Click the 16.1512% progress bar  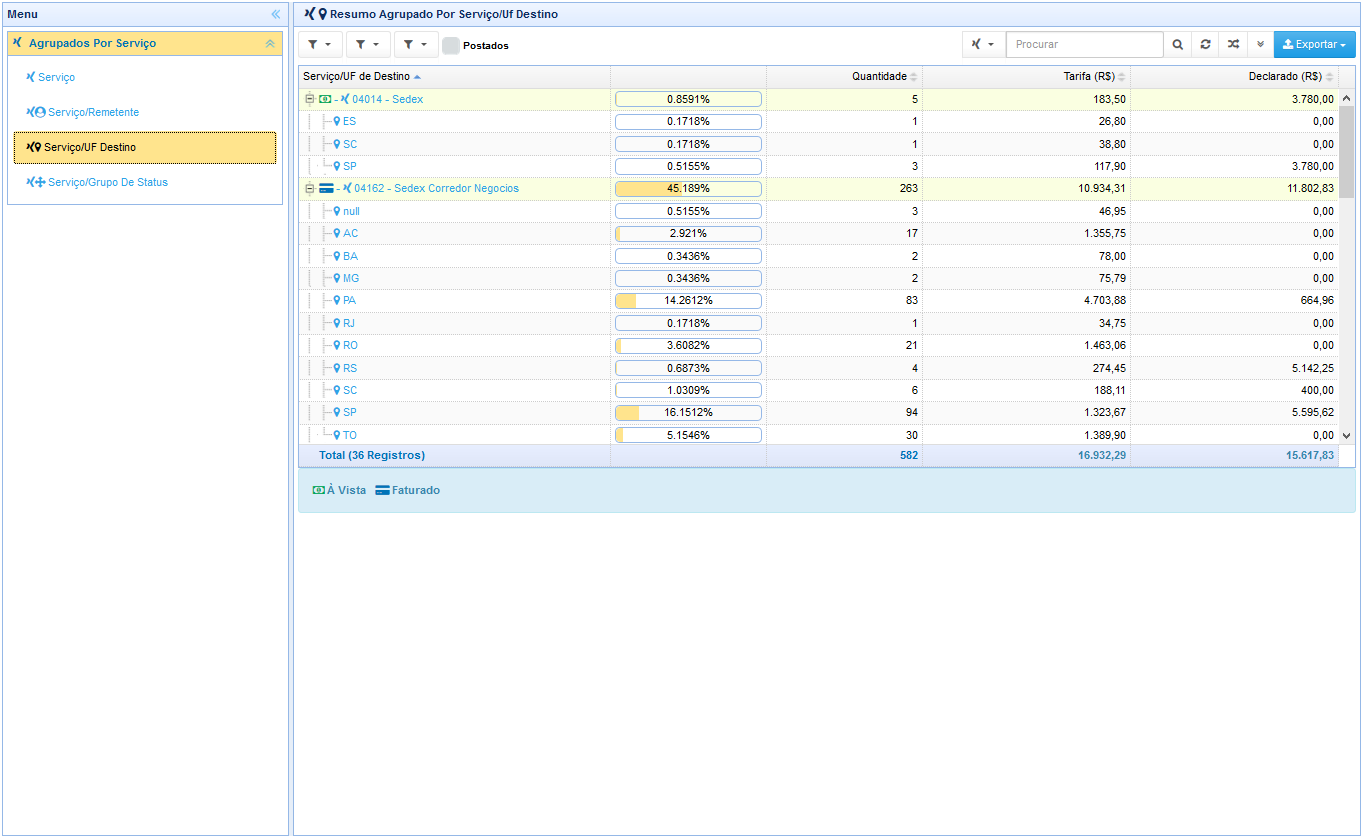(x=688, y=412)
